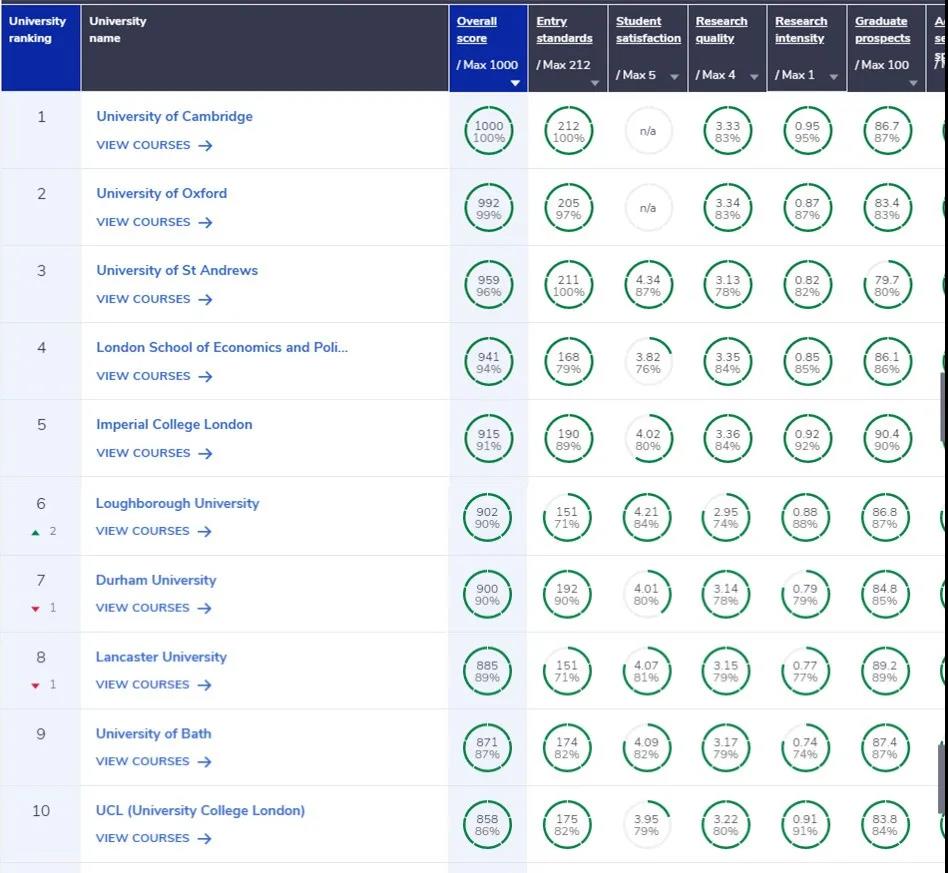Click the red down arrow under Durham's rank 7

click(36, 609)
